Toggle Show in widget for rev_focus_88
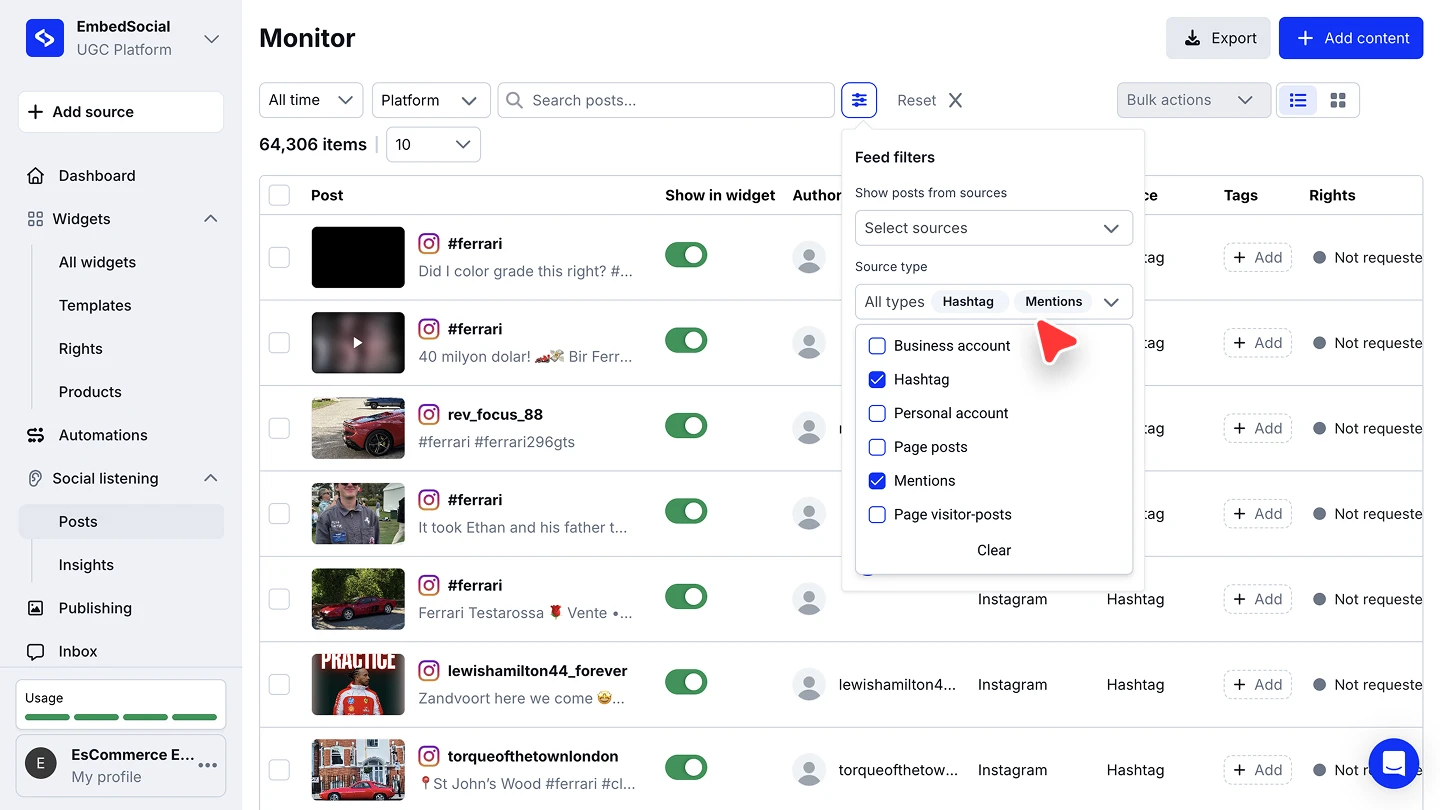 tap(686, 426)
